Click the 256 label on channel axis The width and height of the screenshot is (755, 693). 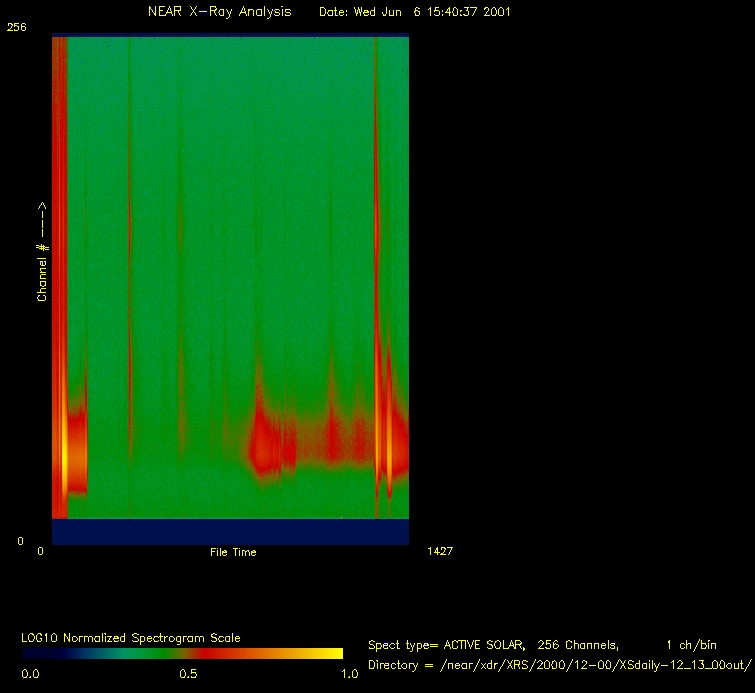click(17, 28)
